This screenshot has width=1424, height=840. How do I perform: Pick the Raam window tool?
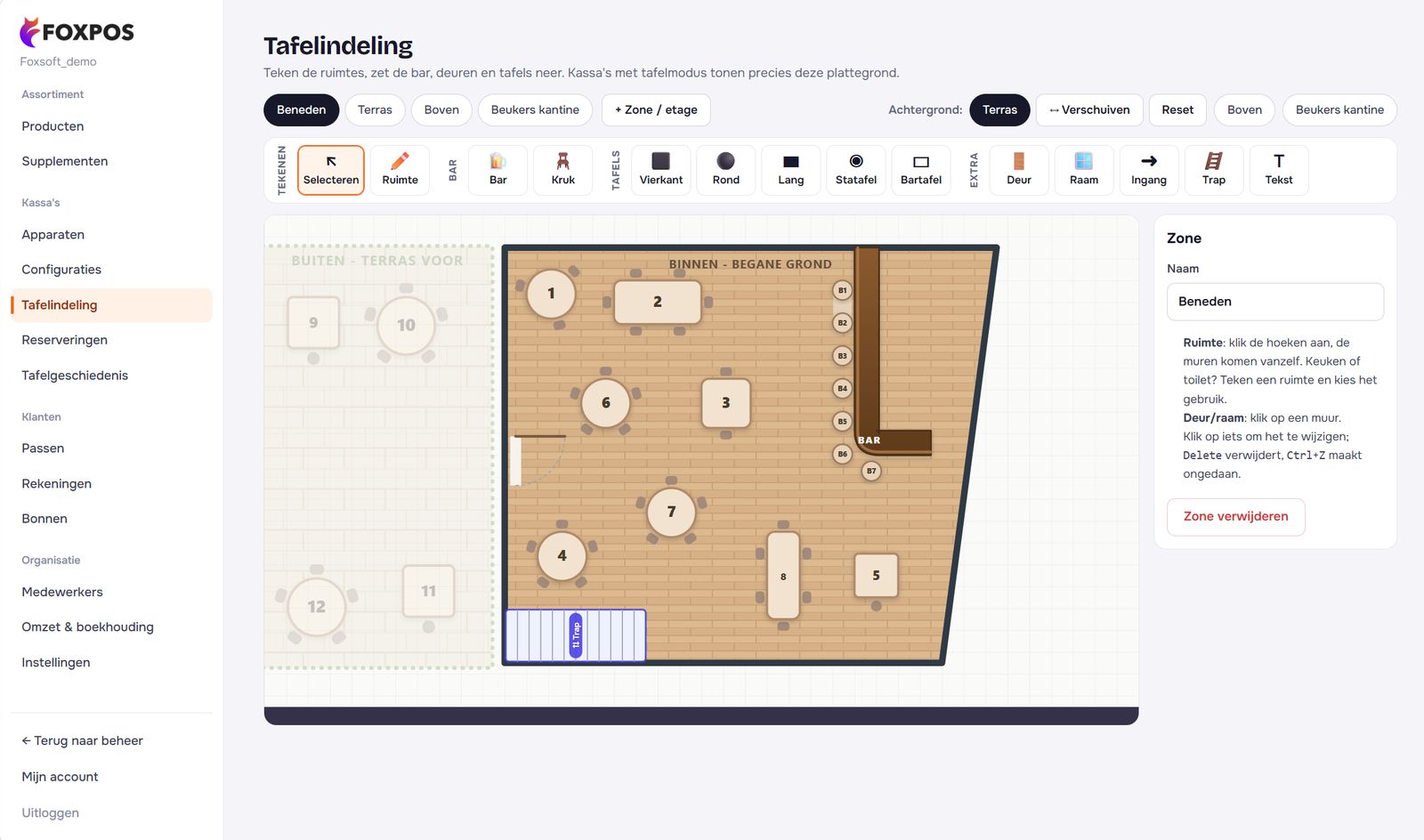(1083, 170)
